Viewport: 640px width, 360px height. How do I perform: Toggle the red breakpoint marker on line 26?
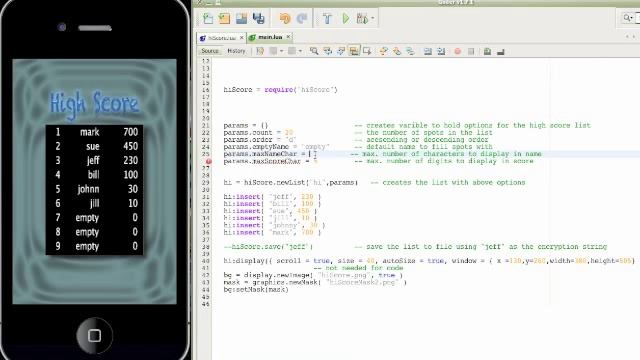pos(208,161)
